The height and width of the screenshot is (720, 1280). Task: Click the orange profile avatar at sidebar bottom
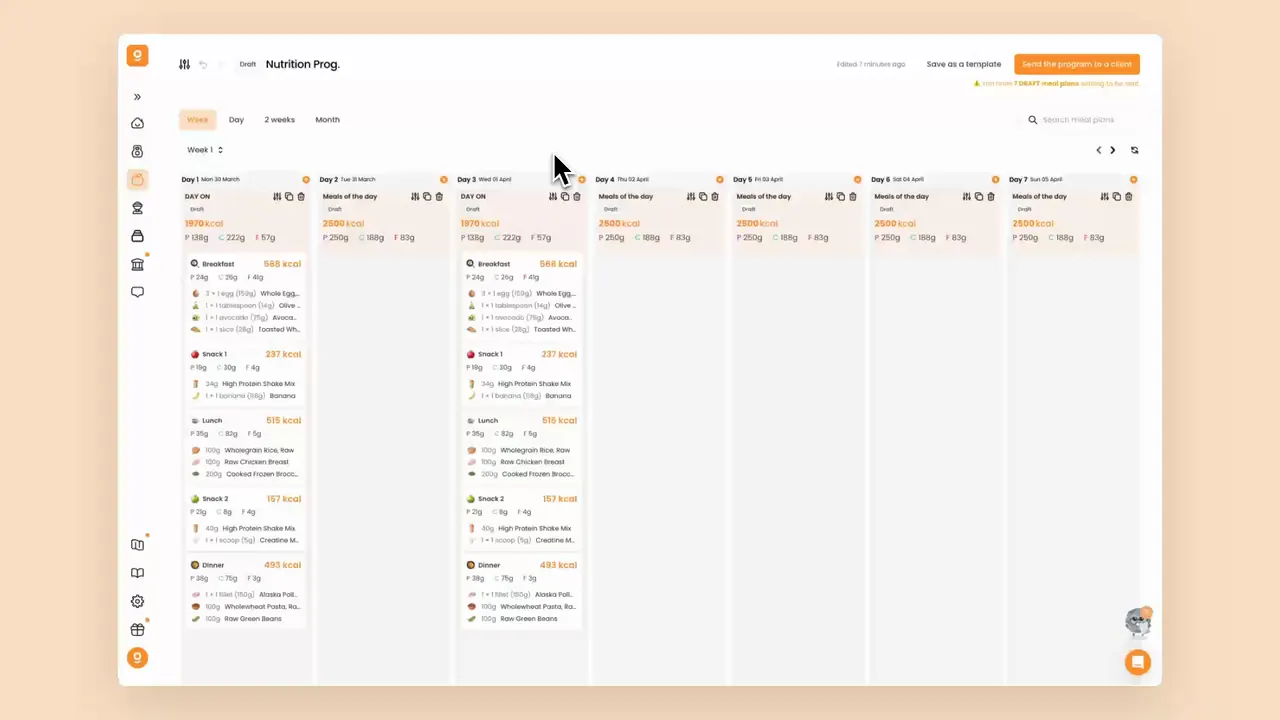coord(137,657)
